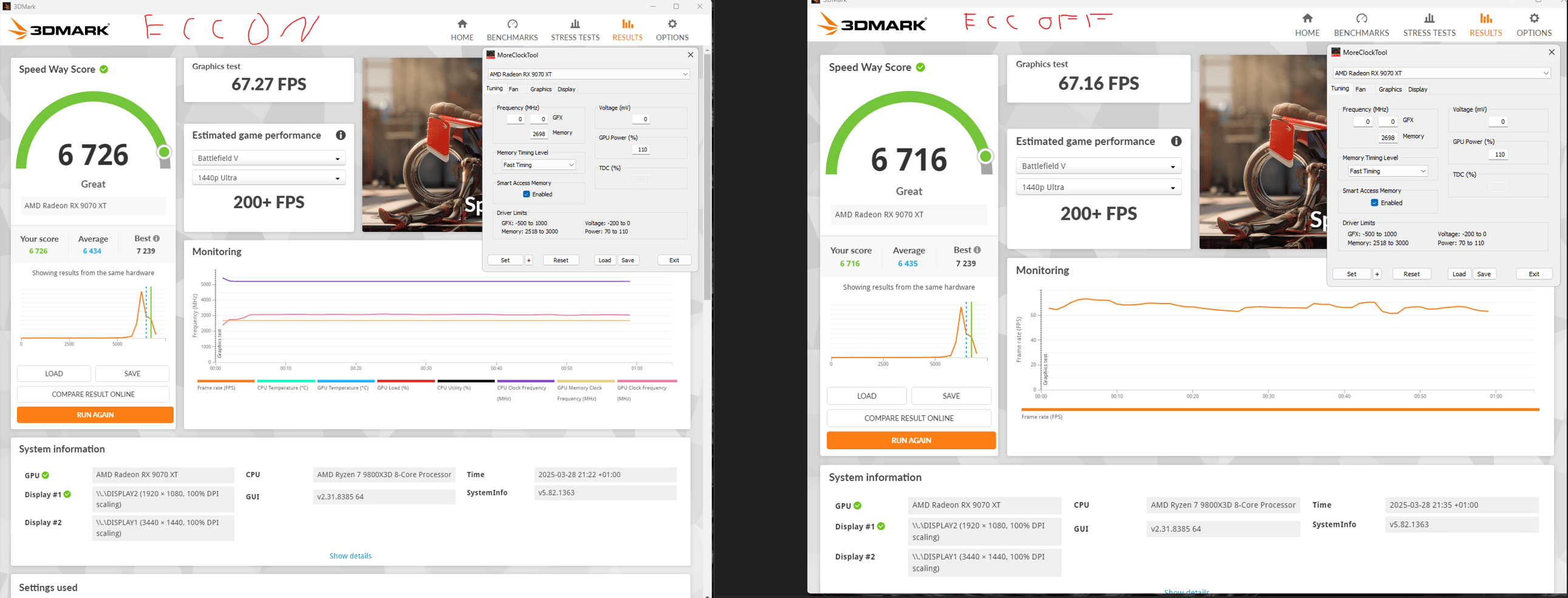The height and width of the screenshot is (598, 1568).
Task: Click the green check beside GPU in left System information
Action: pyautogui.click(x=46, y=475)
